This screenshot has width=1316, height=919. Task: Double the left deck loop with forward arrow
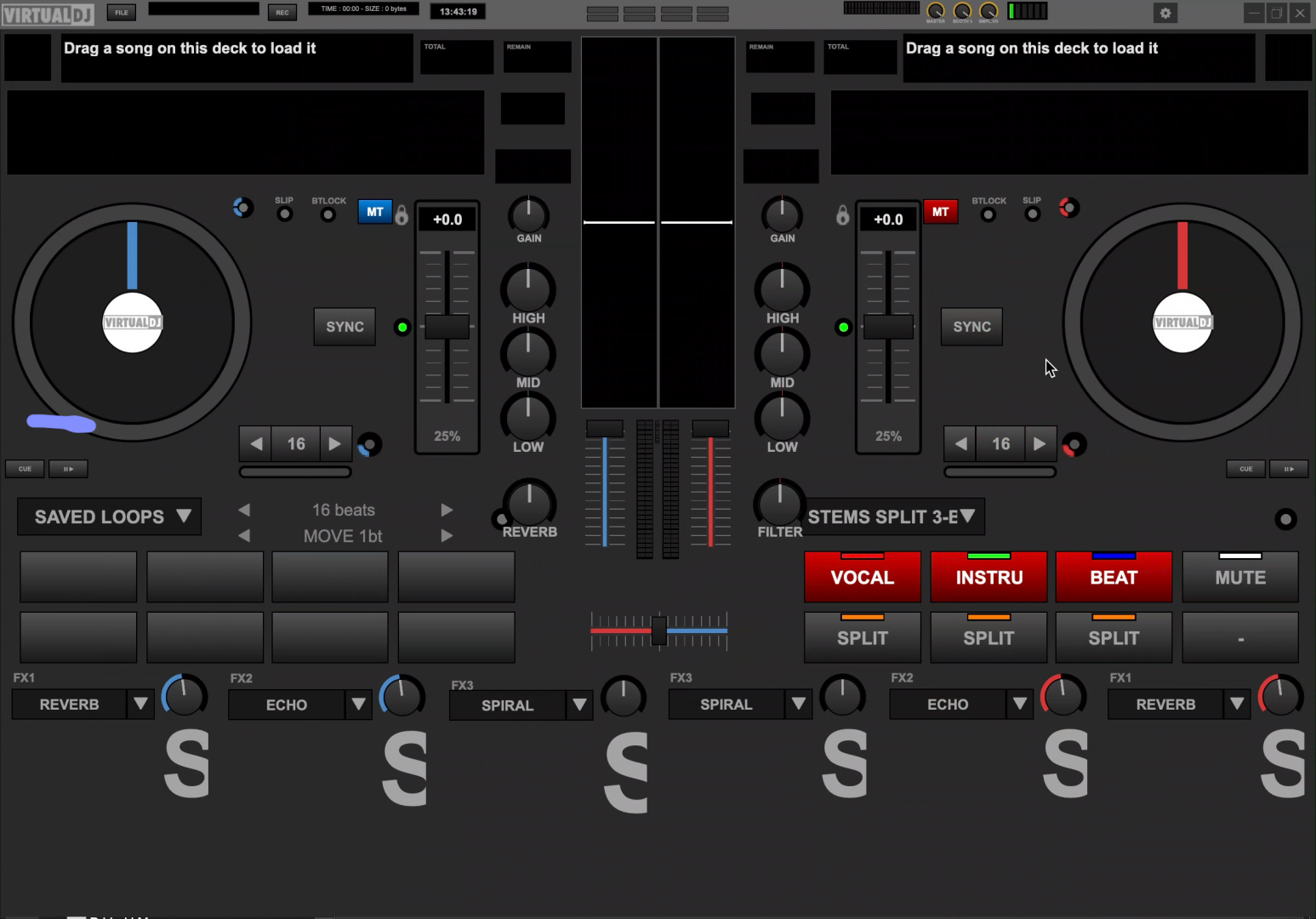coord(335,443)
